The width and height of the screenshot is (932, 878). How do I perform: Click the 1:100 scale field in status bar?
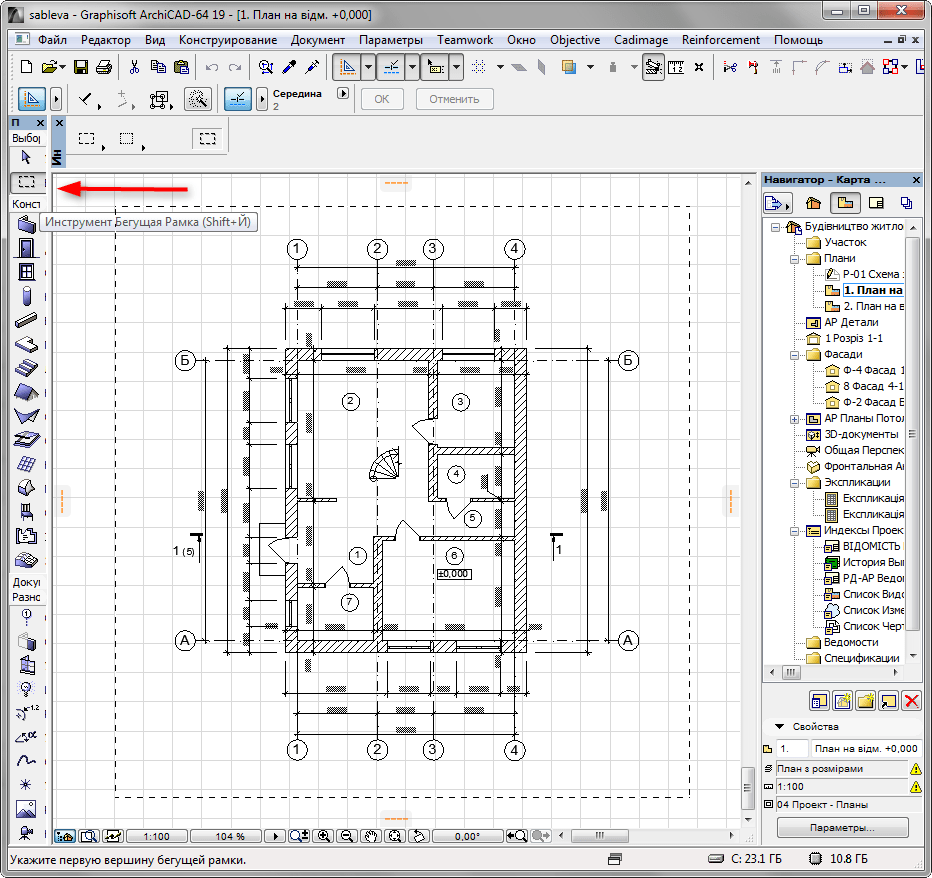[x=156, y=836]
